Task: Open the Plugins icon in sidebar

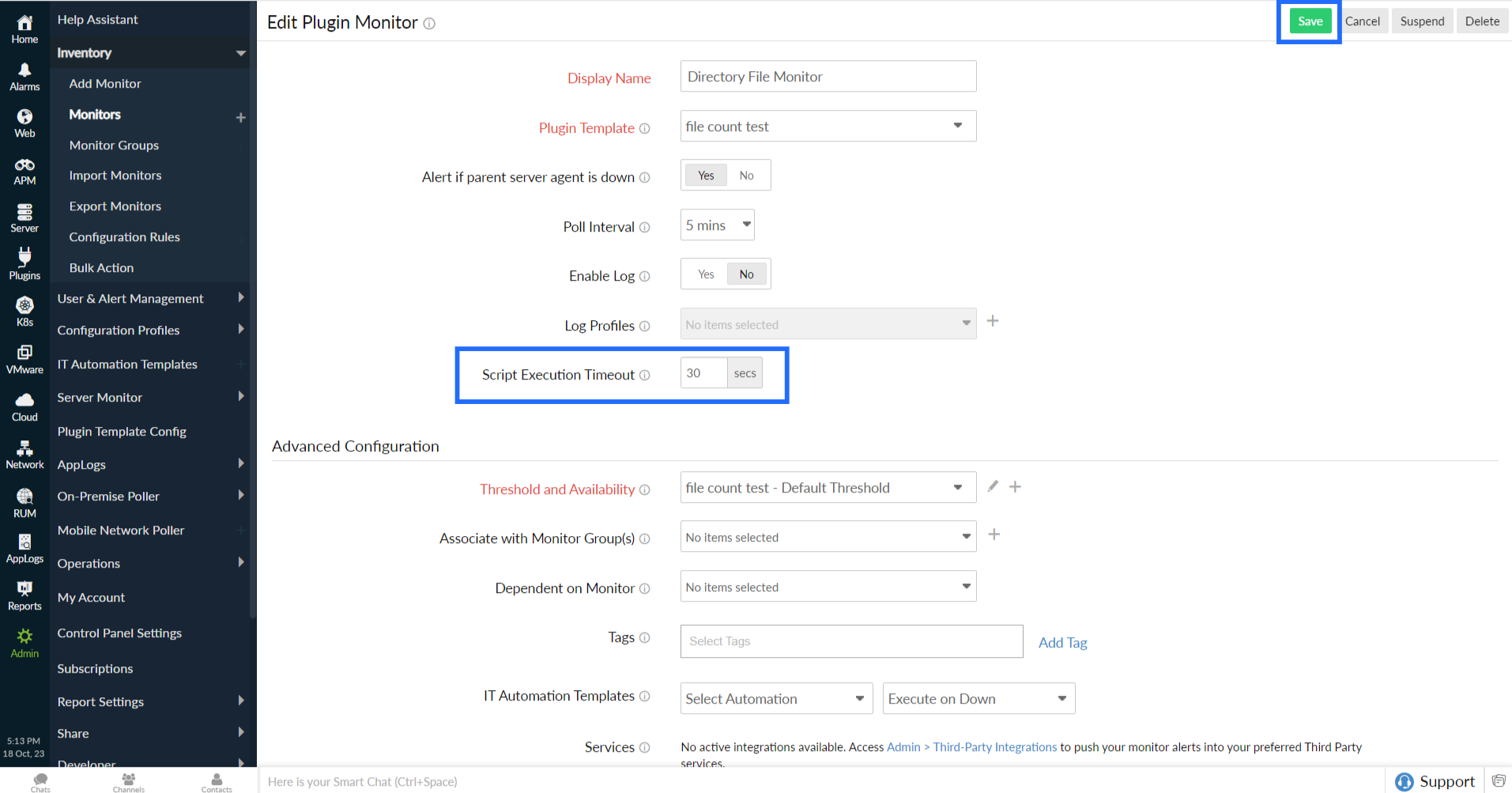Action: [x=25, y=264]
